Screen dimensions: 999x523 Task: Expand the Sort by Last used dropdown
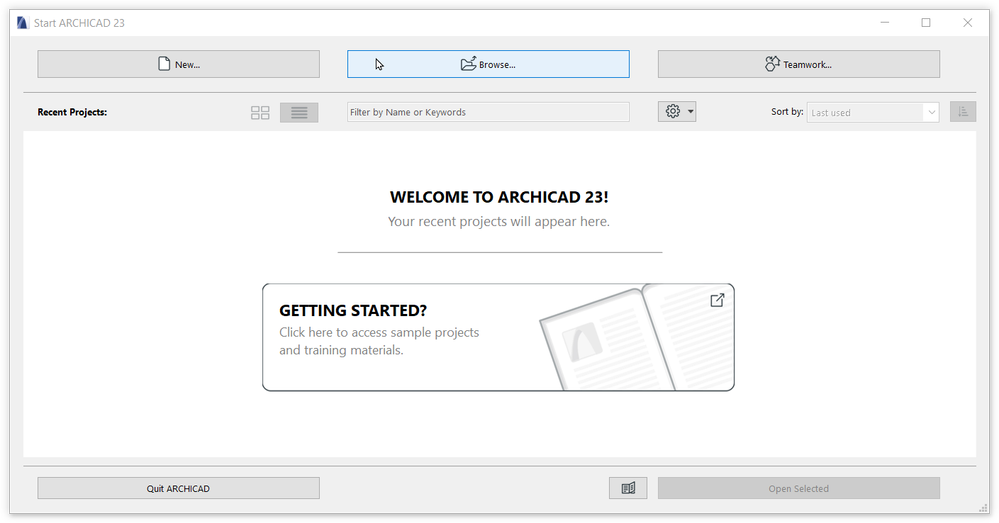(x=873, y=113)
